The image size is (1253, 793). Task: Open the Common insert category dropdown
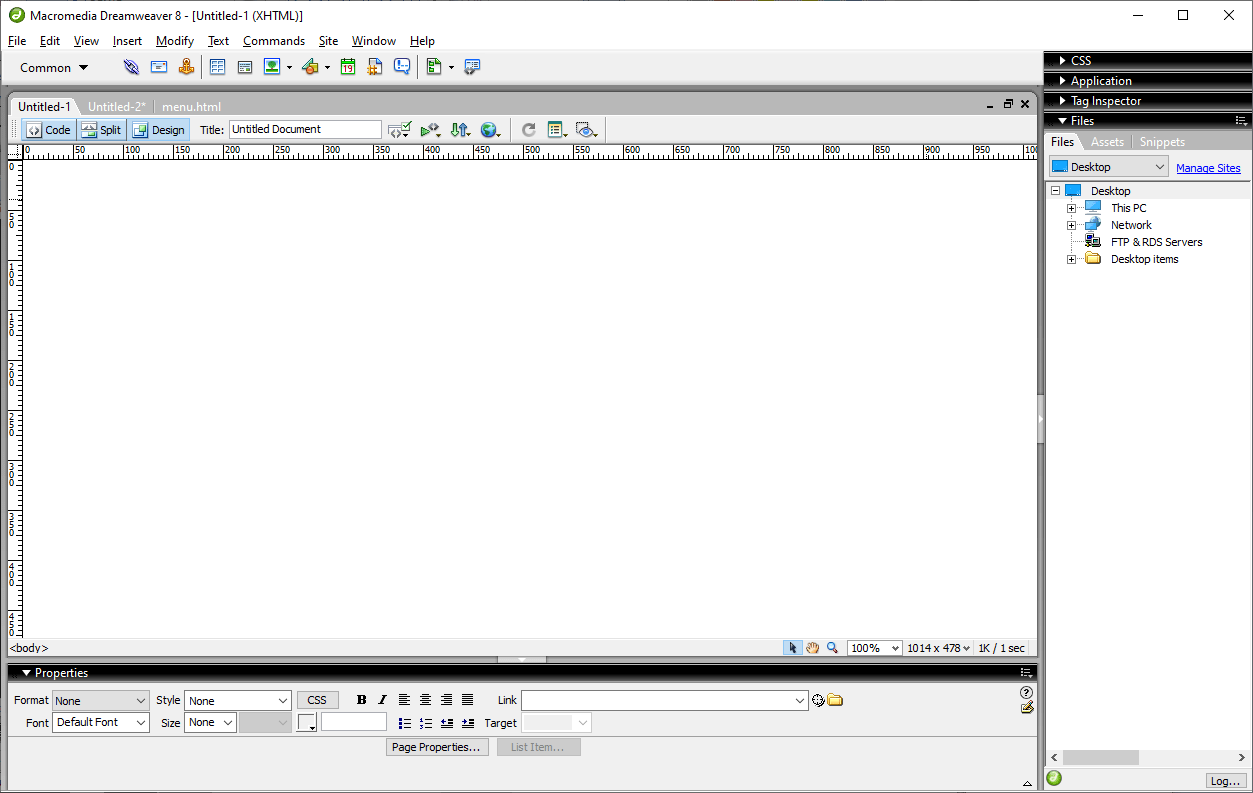pyautogui.click(x=54, y=67)
